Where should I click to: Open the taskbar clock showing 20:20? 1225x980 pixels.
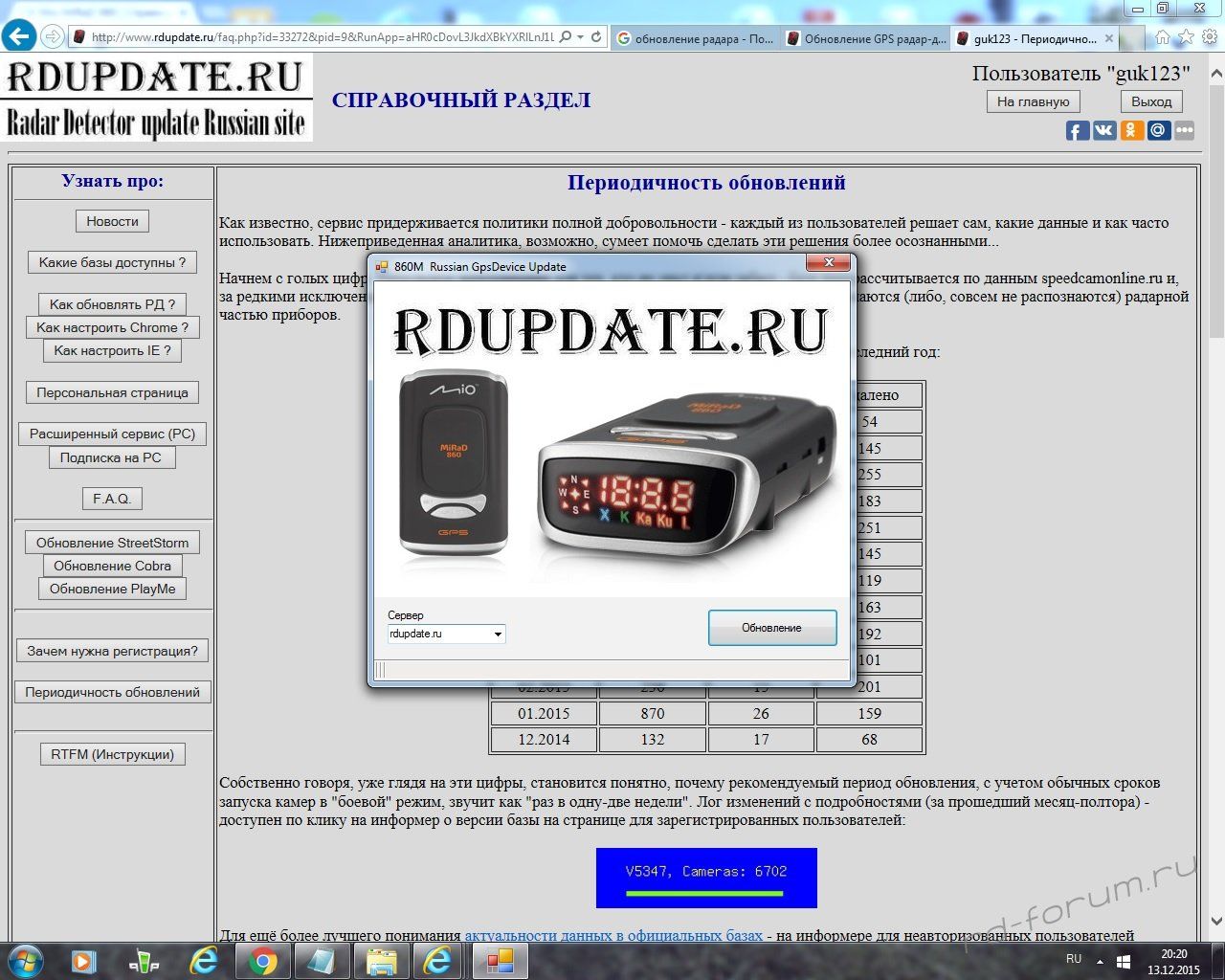tap(1173, 962)
